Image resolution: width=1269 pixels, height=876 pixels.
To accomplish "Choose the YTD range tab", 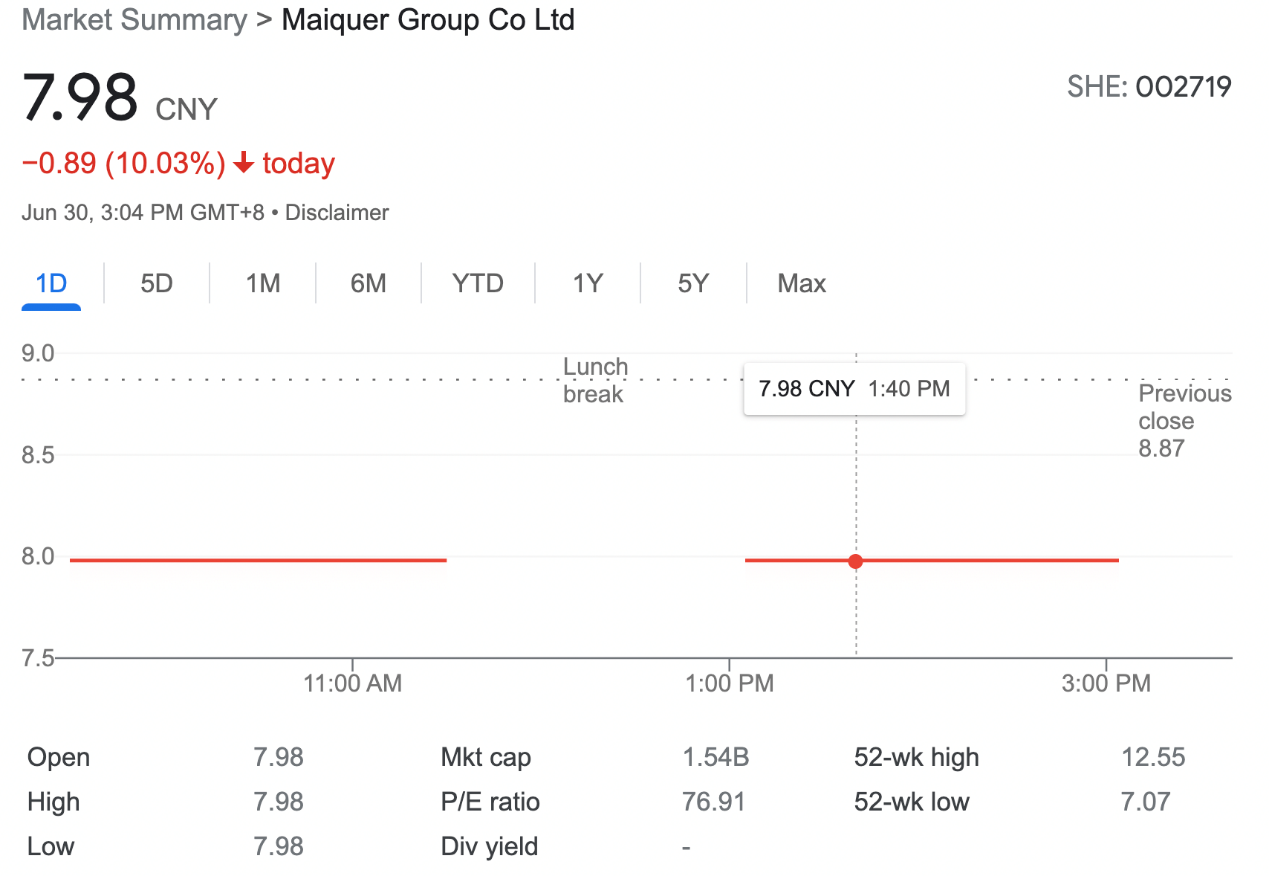I will click(478, 284).
